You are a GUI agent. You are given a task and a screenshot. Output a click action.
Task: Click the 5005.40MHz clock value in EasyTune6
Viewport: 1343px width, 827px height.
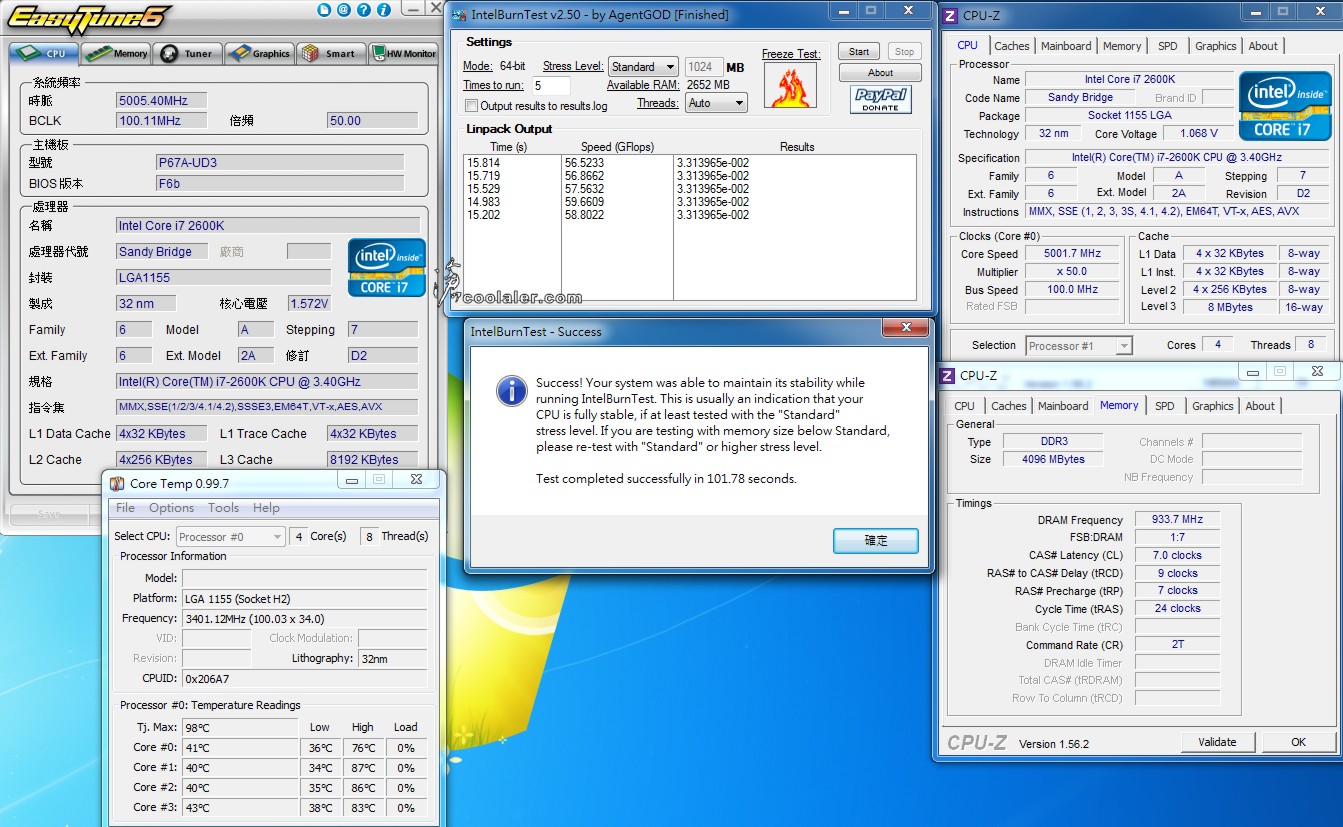pyautogui.click(x=161, y=100)
